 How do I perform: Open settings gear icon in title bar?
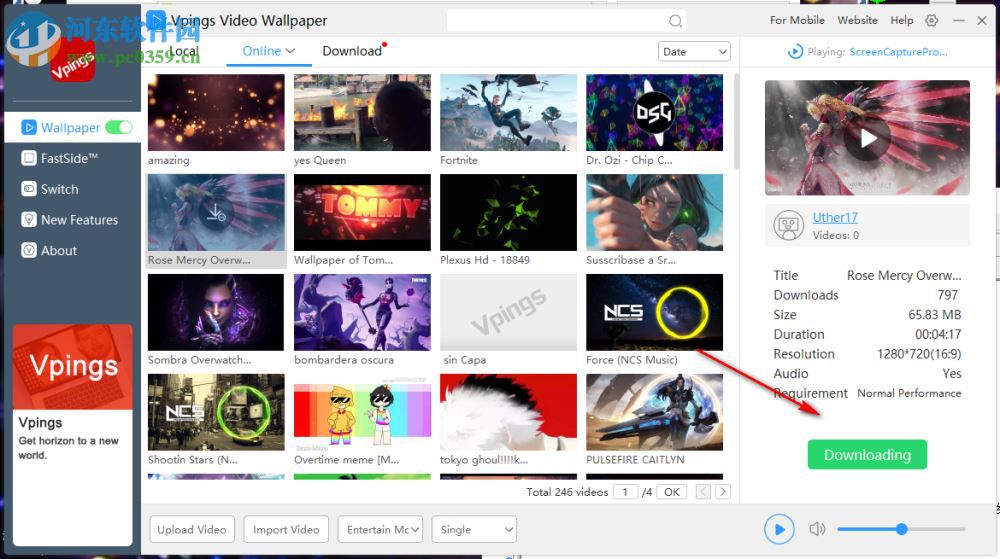tap(932, 20)
